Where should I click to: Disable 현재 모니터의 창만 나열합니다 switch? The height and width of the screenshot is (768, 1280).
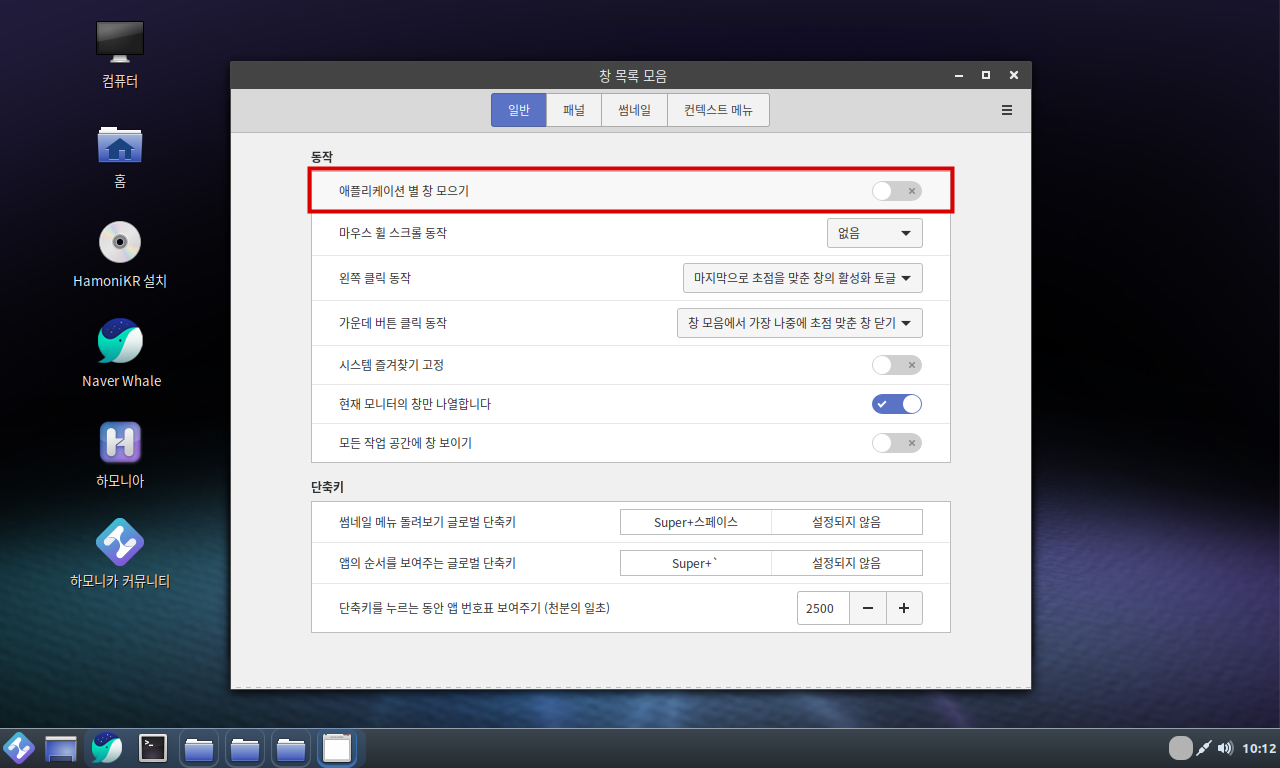(896, 404)
